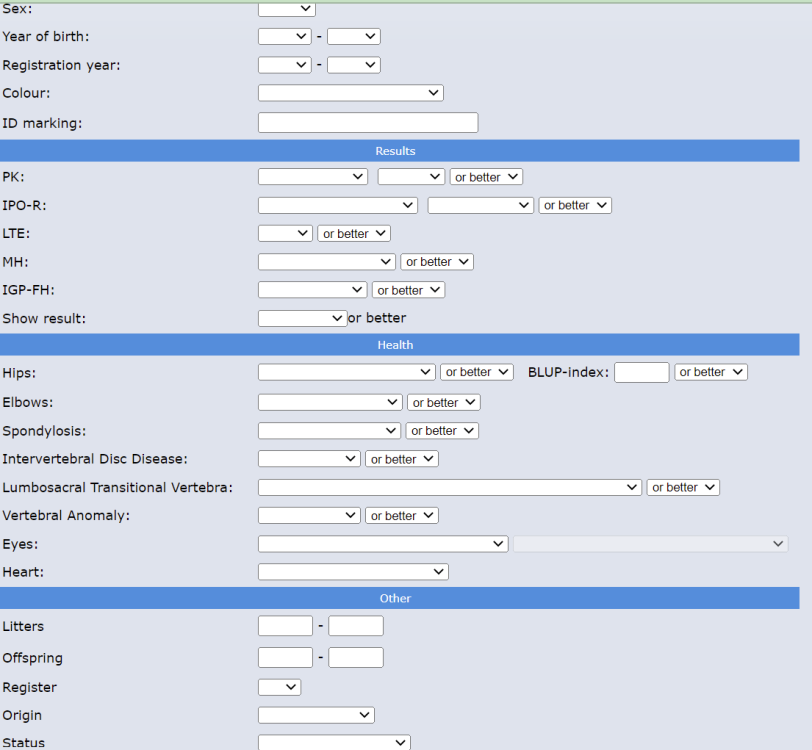This screenshot has width=812, height=750.
Task: Select the Spondylosis dropdown
Action: click(329, 431)
